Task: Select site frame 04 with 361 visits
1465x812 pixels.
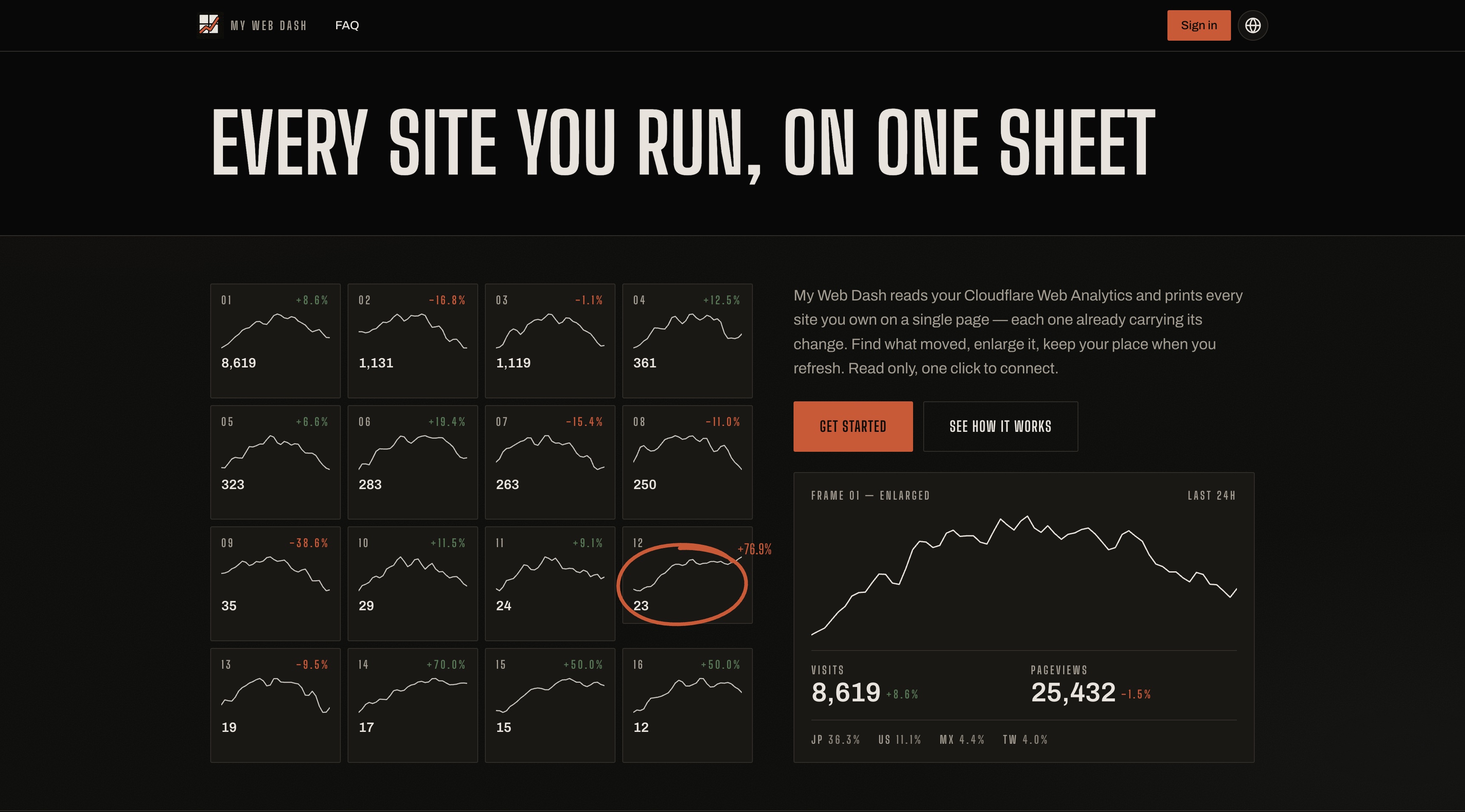Action: tap(687, 341)
